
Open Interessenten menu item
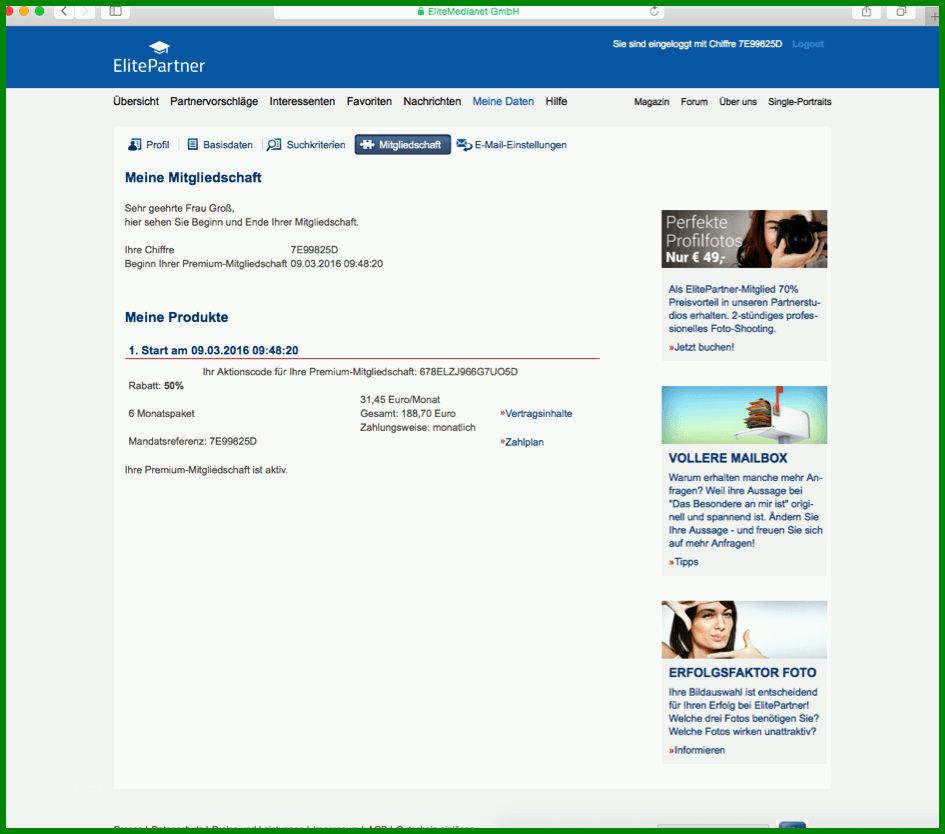click(x=302, y=101)
